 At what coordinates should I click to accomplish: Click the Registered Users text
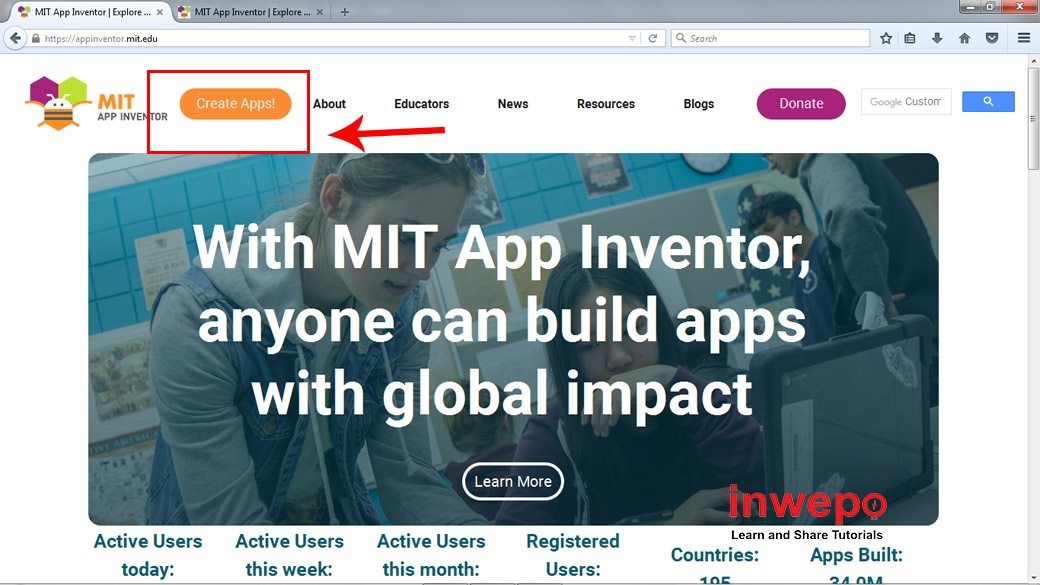coord(573,555)
